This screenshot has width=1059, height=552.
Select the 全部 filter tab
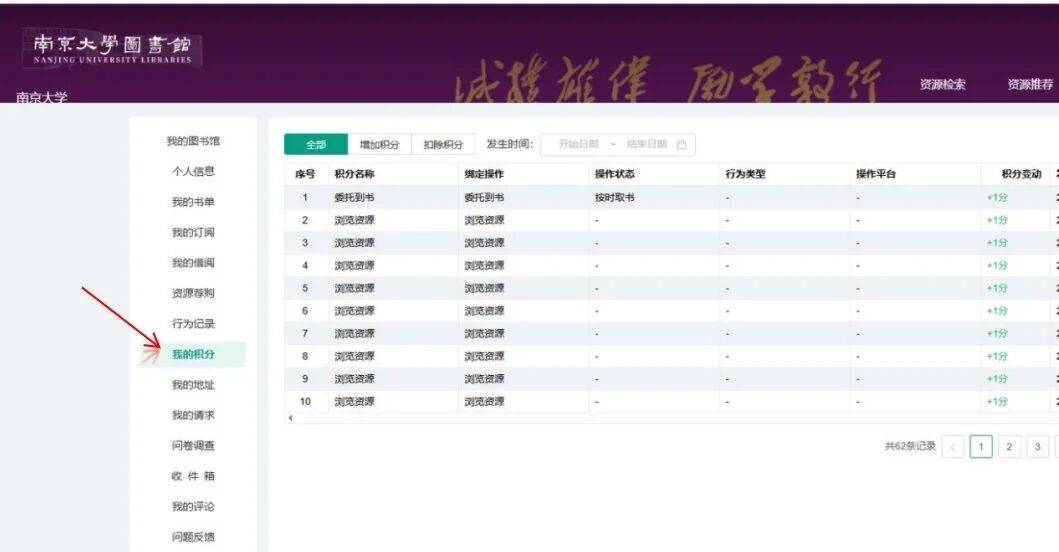pos(315,145)
